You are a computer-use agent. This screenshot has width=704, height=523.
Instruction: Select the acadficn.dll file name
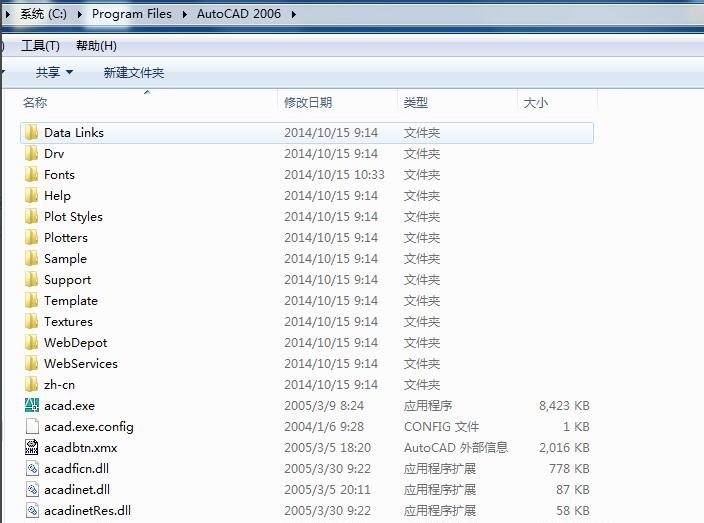(x=77, y=469)
